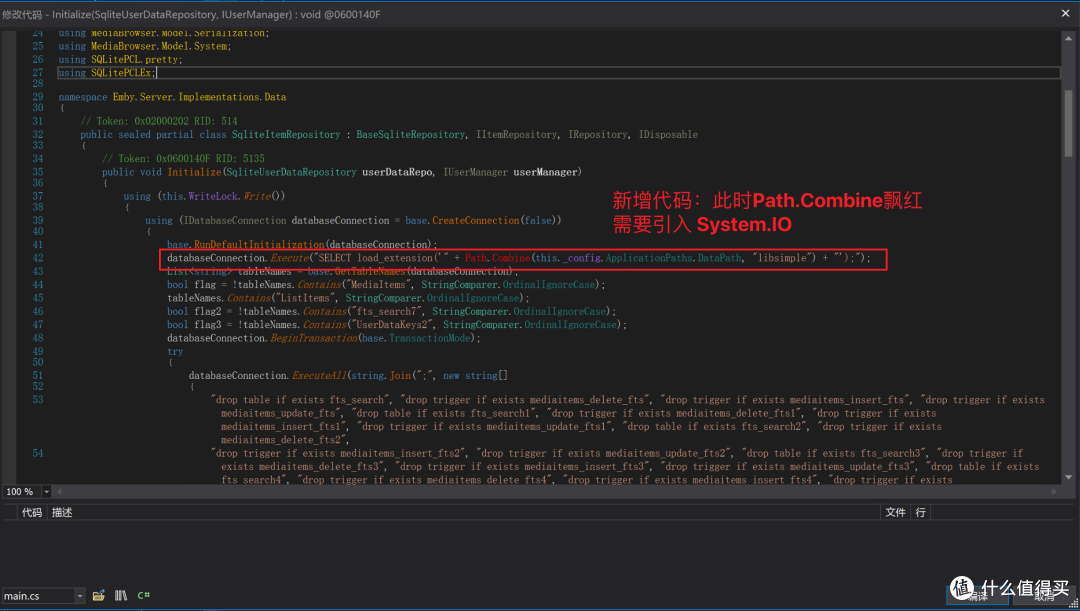Viewport: 1080px width, 611px height.
Task: Place cursor at end of using SQLitePCLEx line
Action: 156,73
